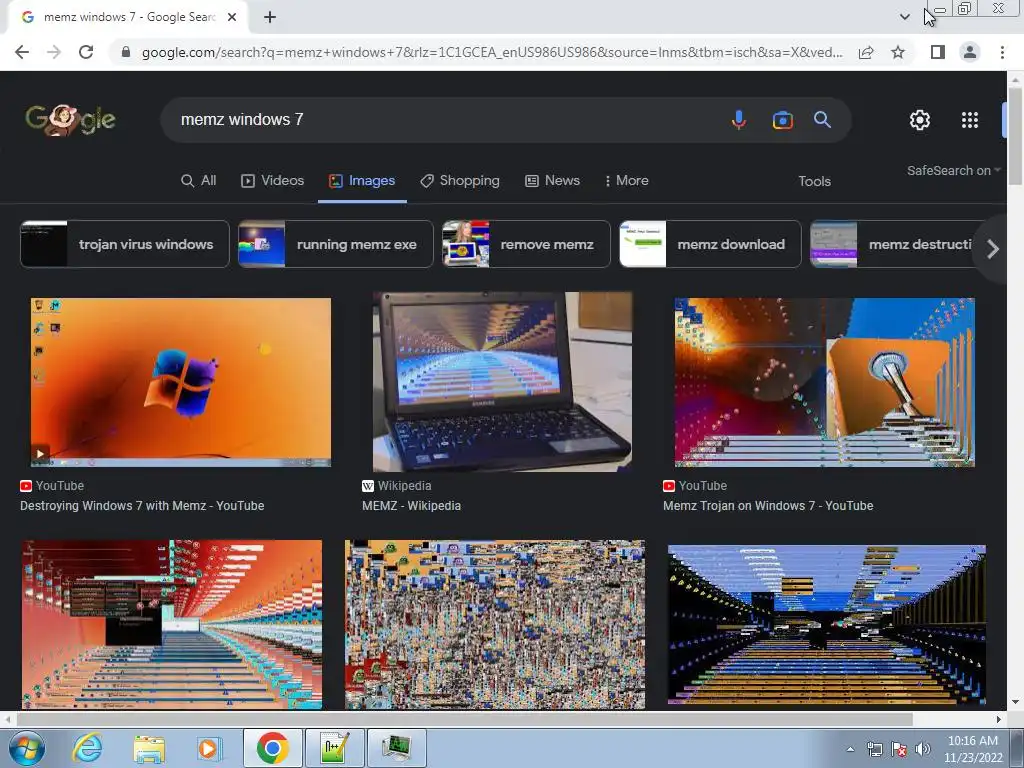This screenshot has width=1024, height=768.
Task: Open the dark blue tunnel thumbnail
Action: click(x=827, y=625)
